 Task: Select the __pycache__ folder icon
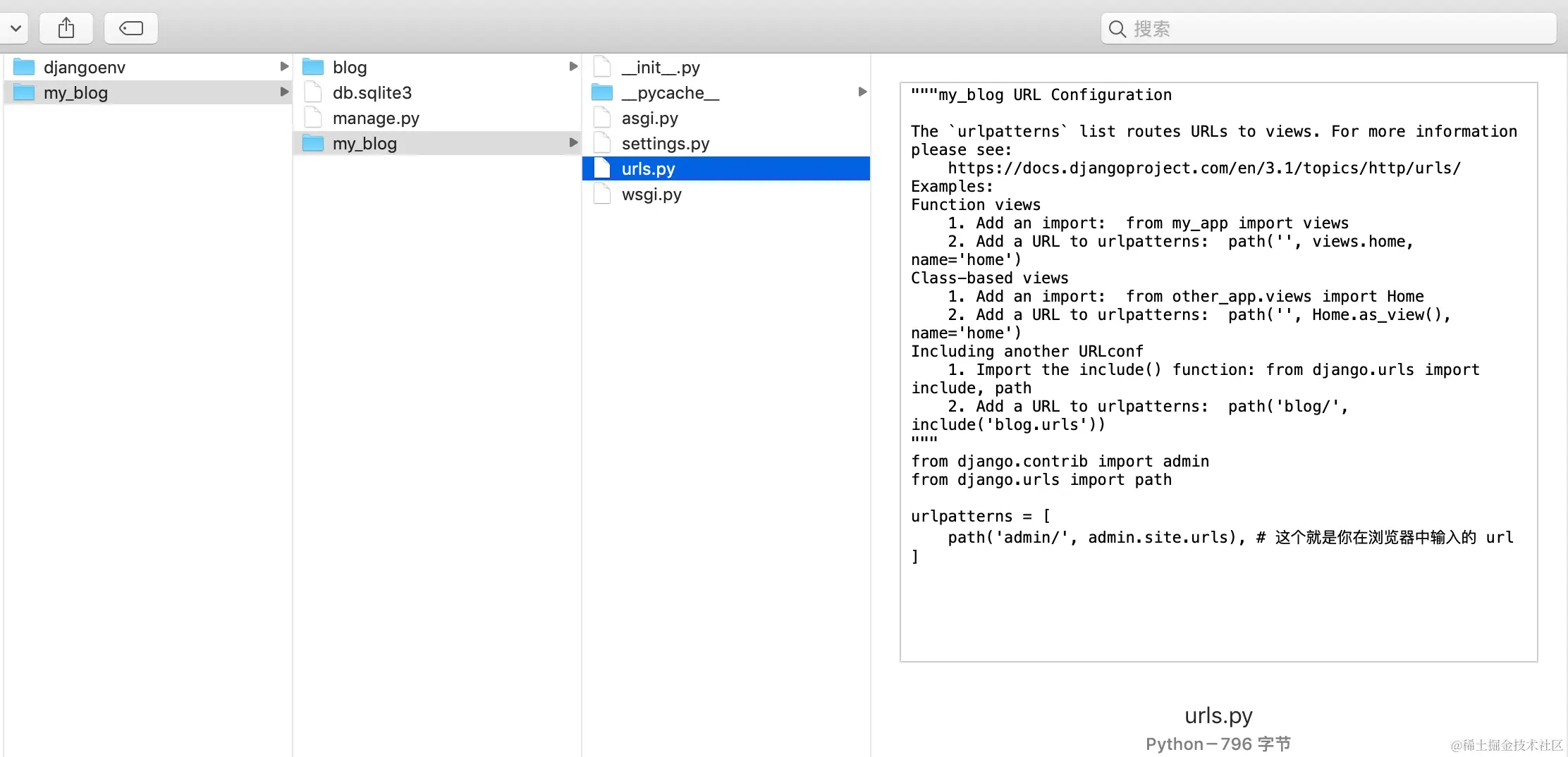(x=602, y=92)
